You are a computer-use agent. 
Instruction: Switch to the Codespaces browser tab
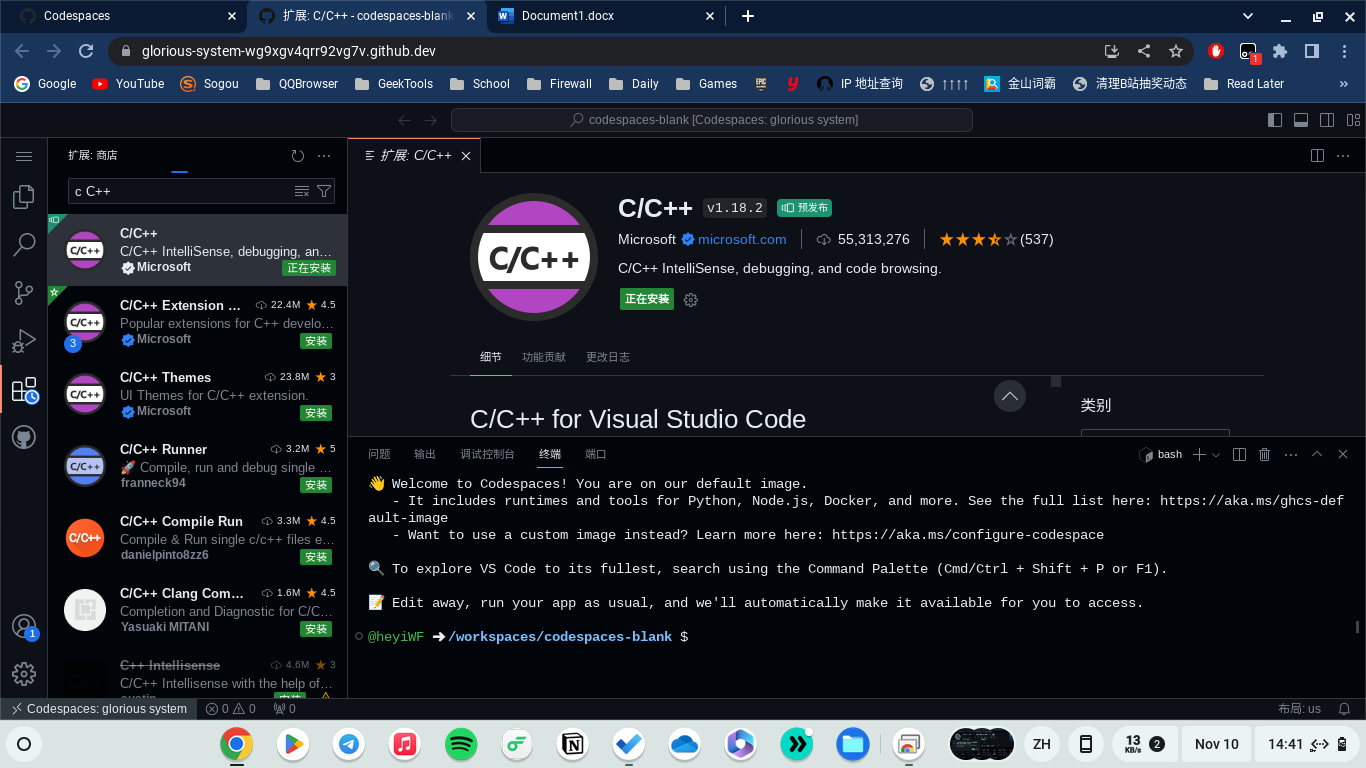127,16
